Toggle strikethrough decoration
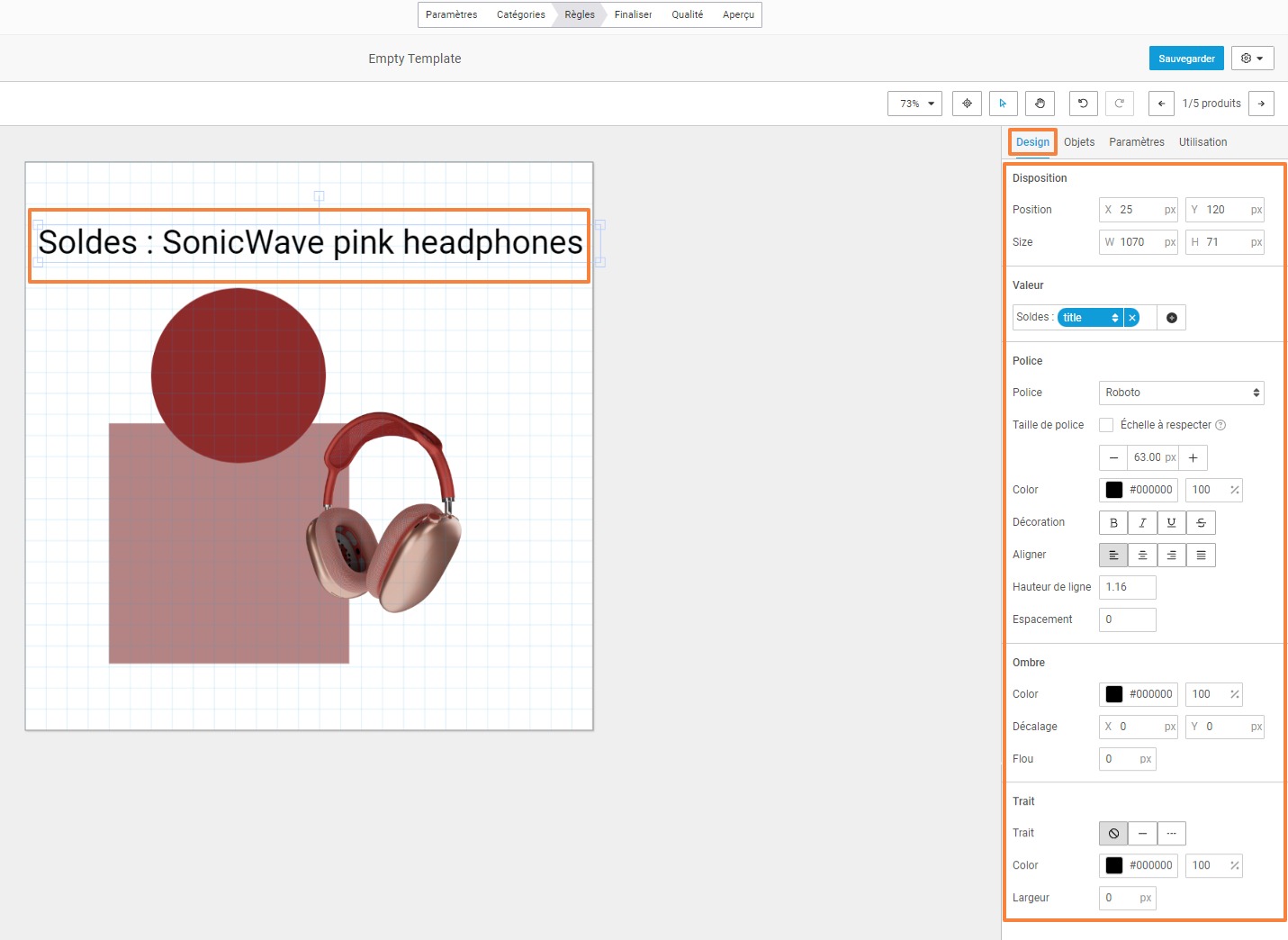Viewport: 1288px width, 940px height. [1201, 522]
